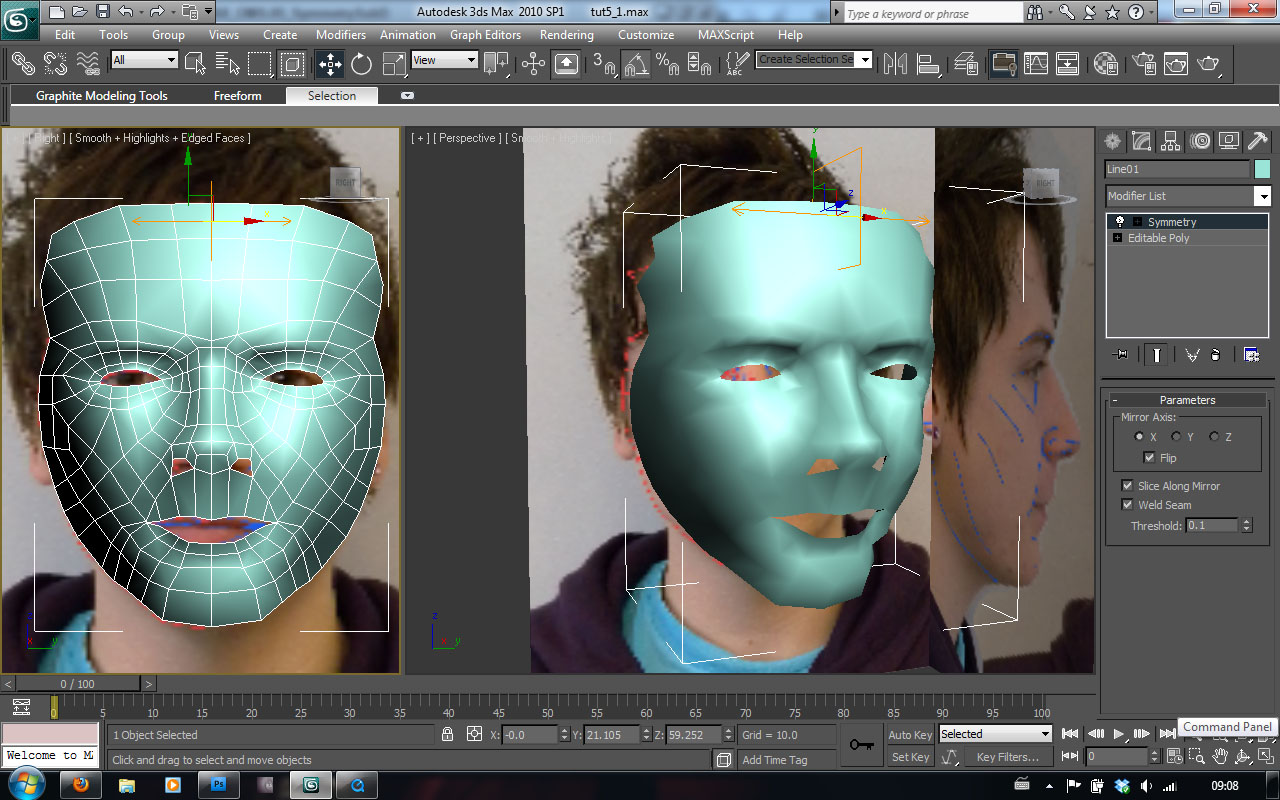This screenshot has height=800, width=1280.
Task: Pin the modifier stack
Action: click(1121, 354)
